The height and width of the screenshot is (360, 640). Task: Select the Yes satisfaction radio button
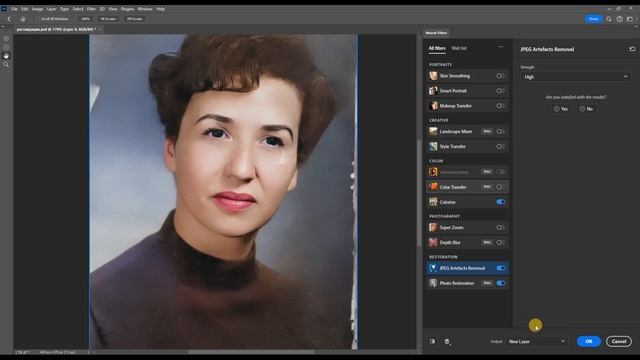pyautogui.click(x=556, y=109)
